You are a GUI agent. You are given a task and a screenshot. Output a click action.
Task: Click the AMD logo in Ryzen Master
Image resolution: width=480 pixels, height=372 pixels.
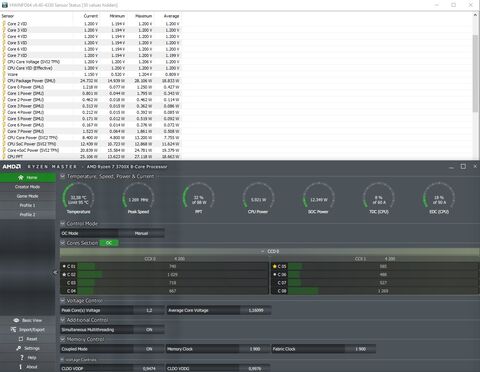click(x=12, y=166)
